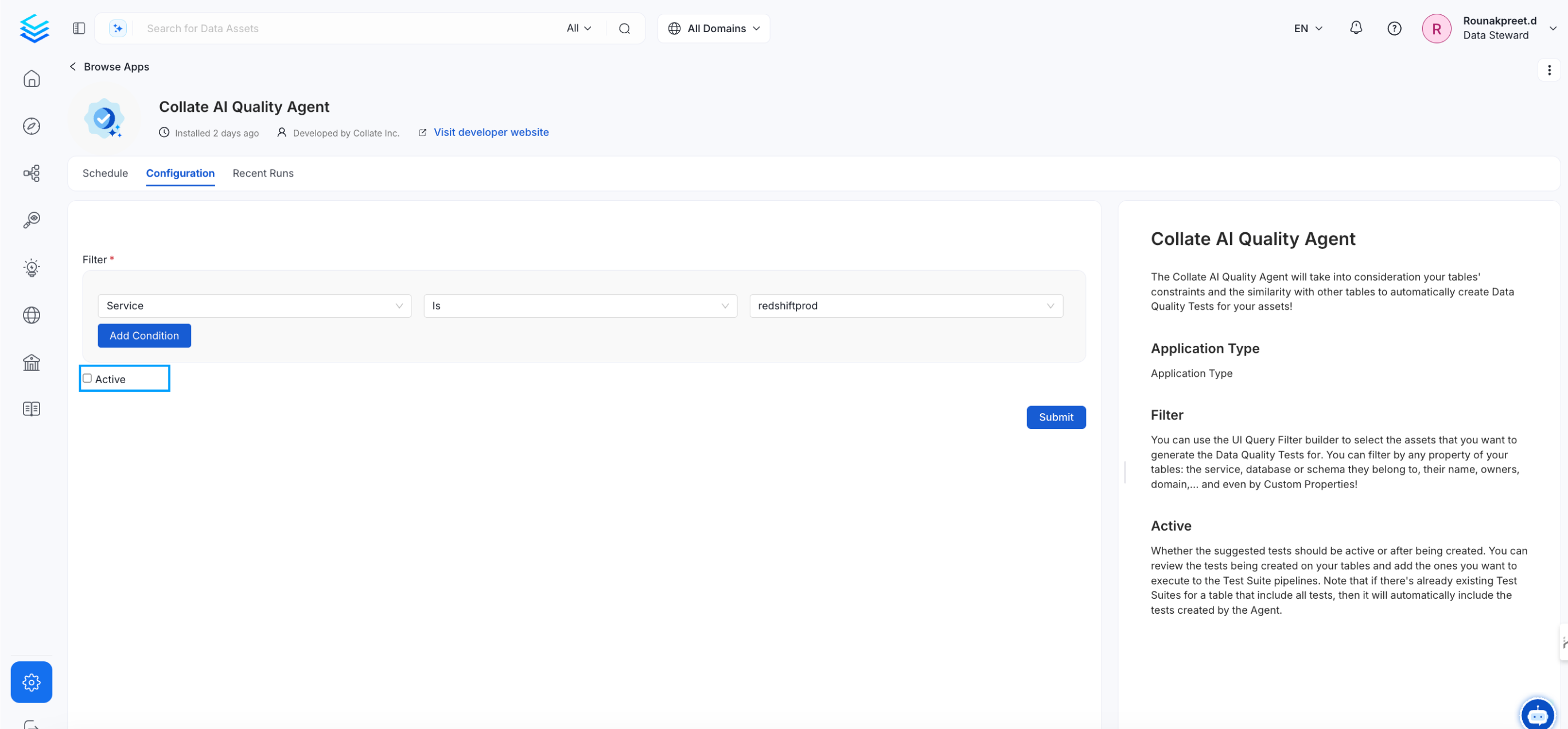Click the notification bell icon
Image resolution: width=1568 pixels, height=729 pixels.
click(x=1356, y=28)
